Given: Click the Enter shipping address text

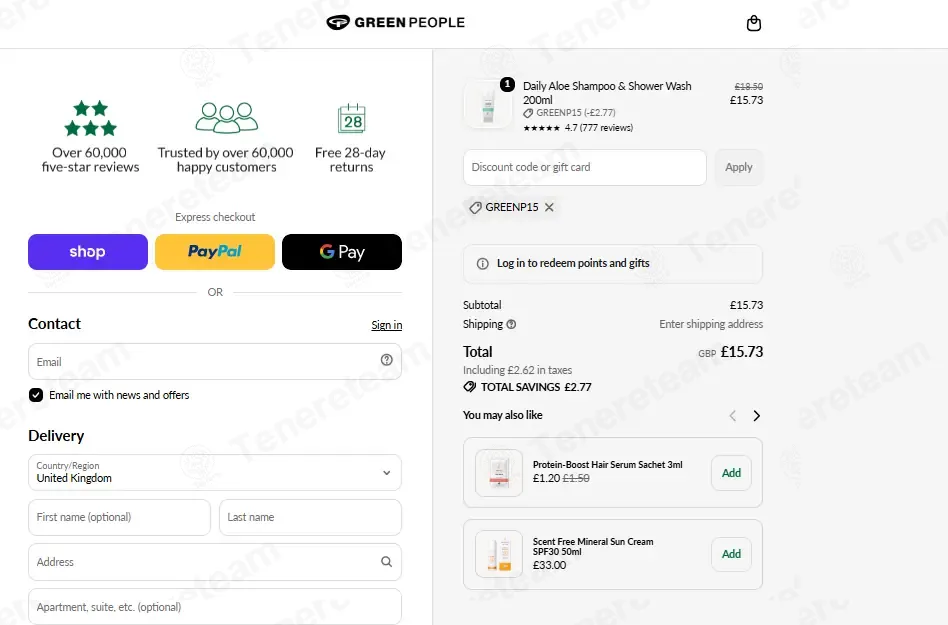Looking at the screenshot, I should 711,324.
